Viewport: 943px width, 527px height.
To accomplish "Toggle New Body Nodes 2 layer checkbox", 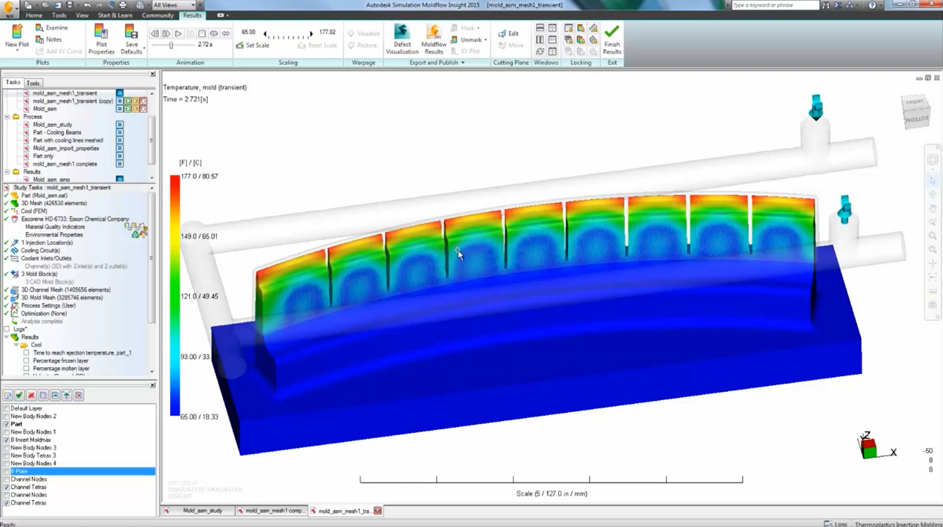I will click(x=7, y=416).
